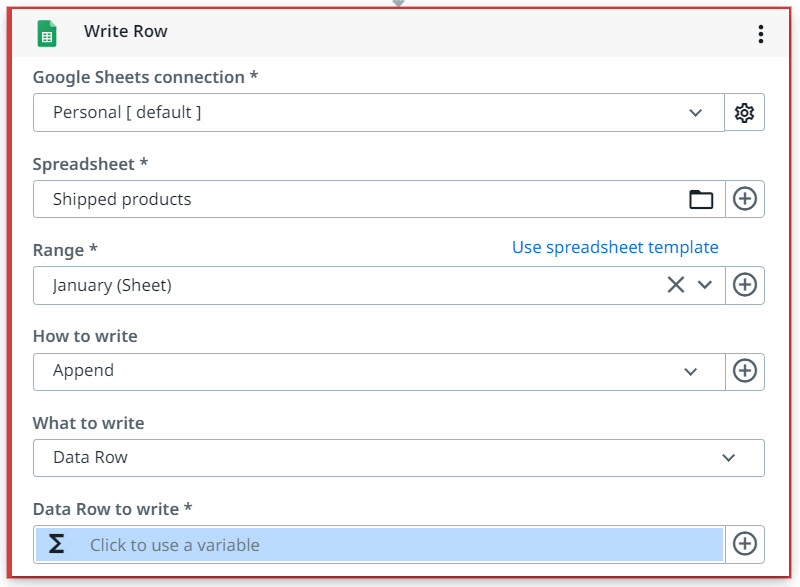The width and height of the screenshot is (800, 587).
Task: Open the How to write Append dropdown
Action: tap(690, 371)
